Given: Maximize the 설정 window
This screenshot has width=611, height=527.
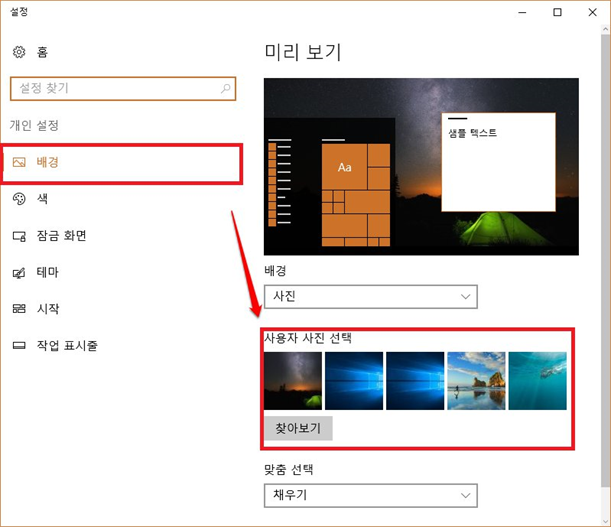Looking at the screenshot, I should pos(557,12).
